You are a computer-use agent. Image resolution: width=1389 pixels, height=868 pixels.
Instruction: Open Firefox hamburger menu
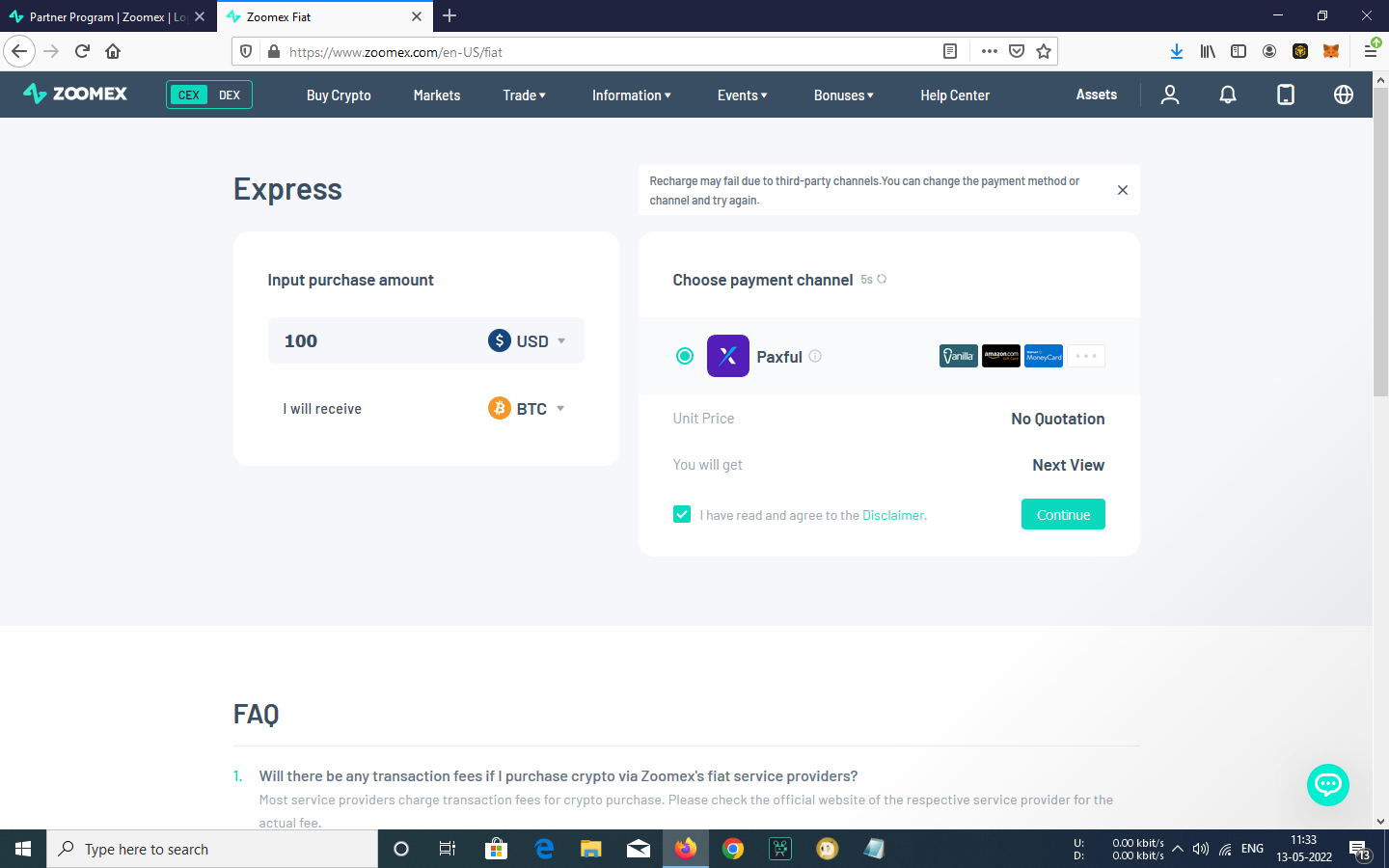point(1371,51)
